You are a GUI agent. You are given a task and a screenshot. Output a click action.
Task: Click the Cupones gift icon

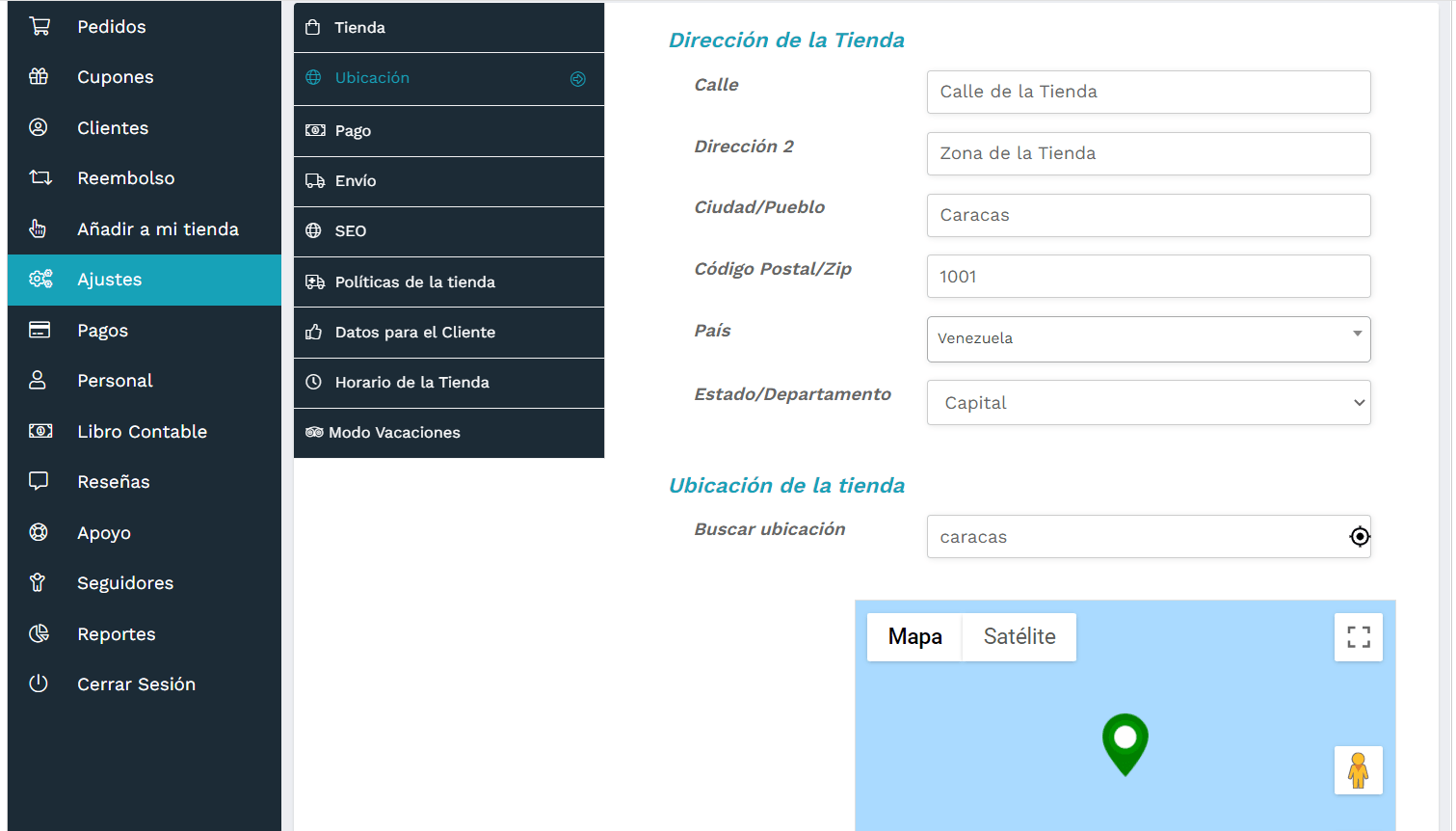[39, 76]
